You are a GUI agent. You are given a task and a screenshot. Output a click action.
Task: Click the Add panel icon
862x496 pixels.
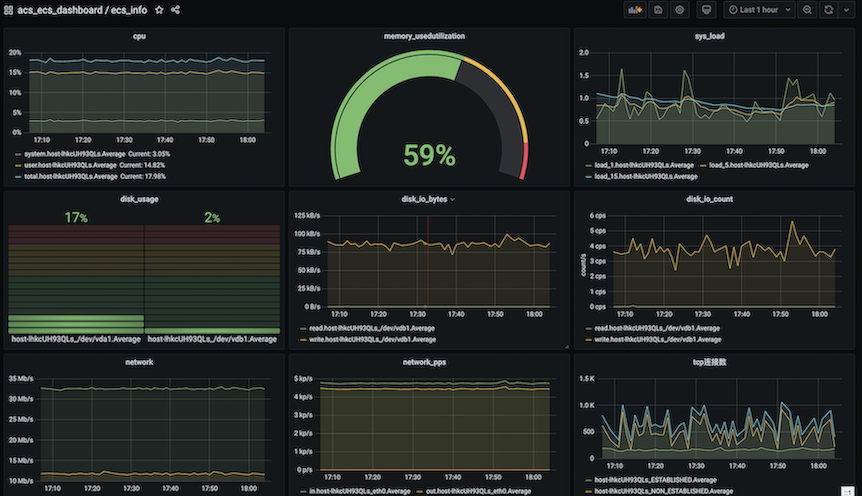click(x=635, y=10)
